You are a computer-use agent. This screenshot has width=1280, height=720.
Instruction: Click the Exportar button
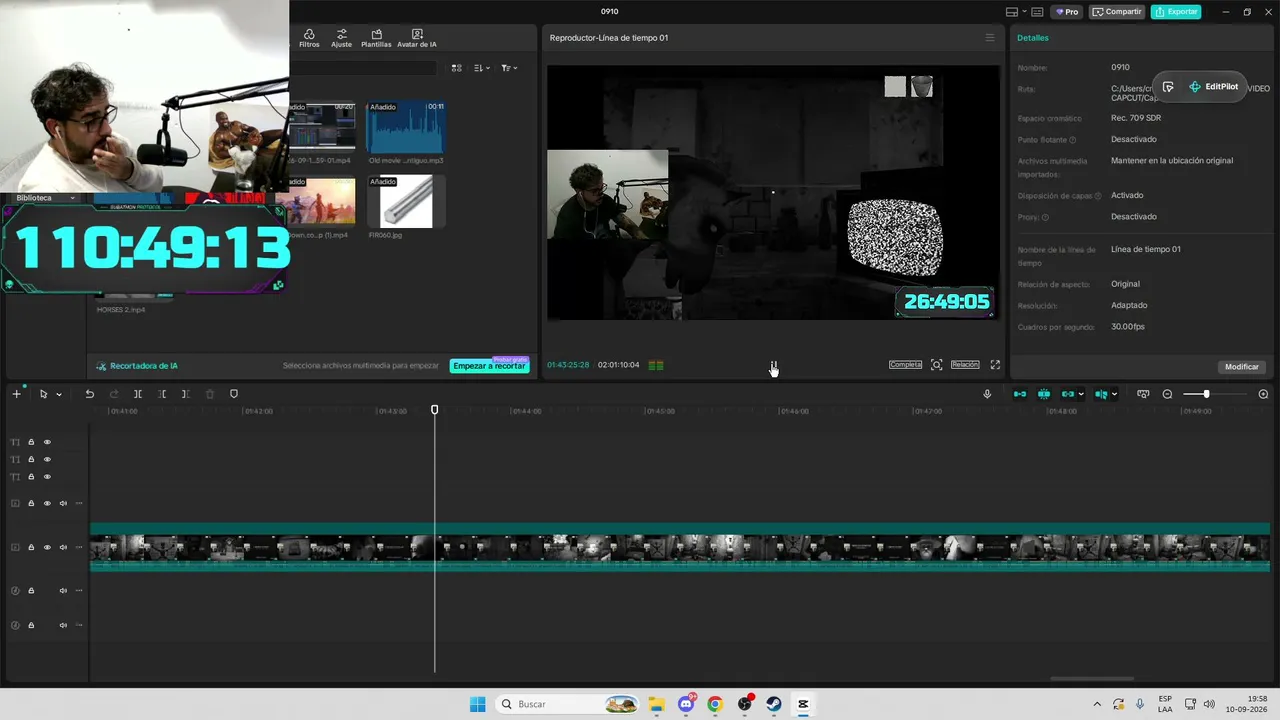tap(1176, 12)
